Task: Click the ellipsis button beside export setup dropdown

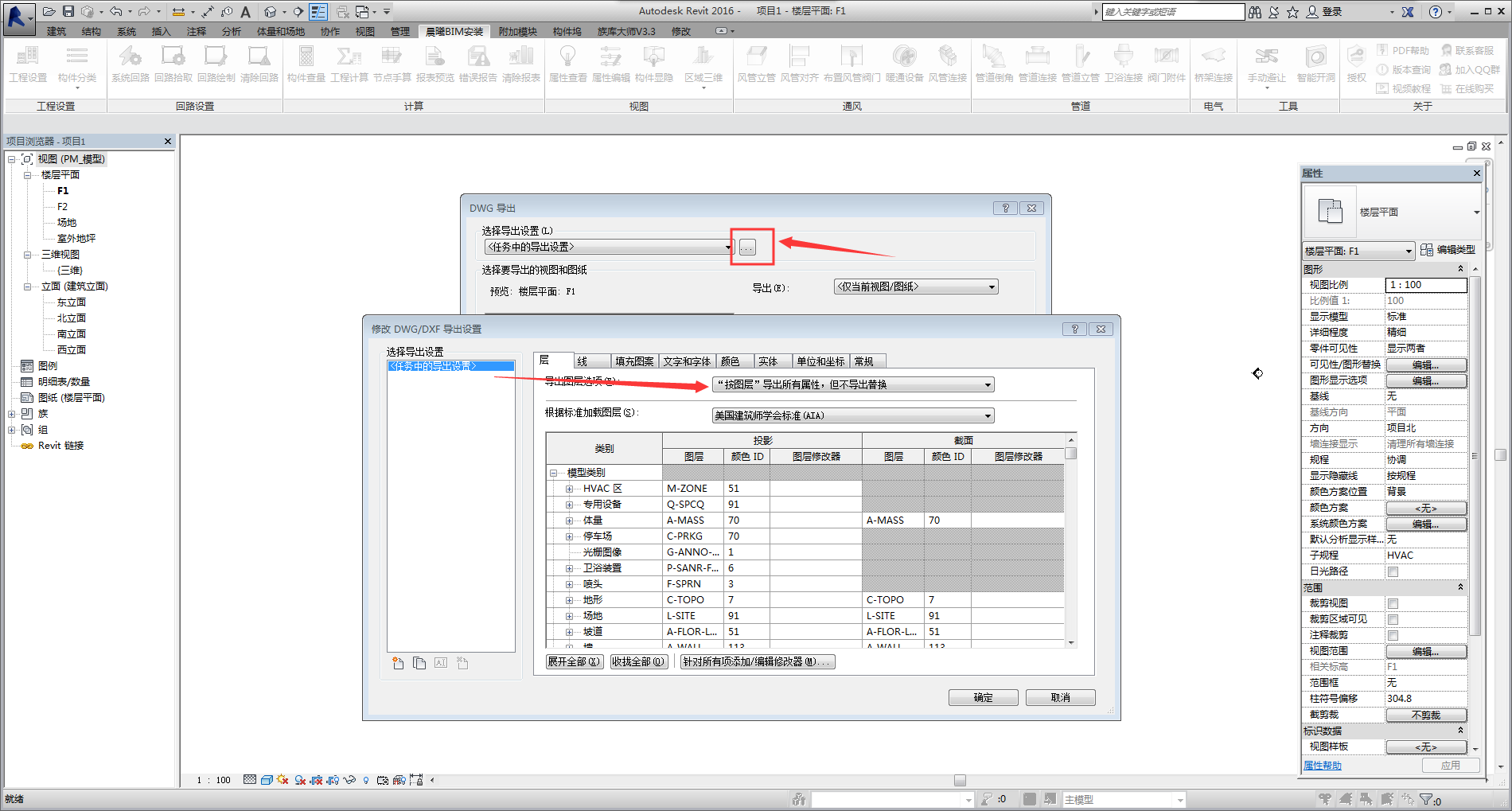Action: [747, 248]
